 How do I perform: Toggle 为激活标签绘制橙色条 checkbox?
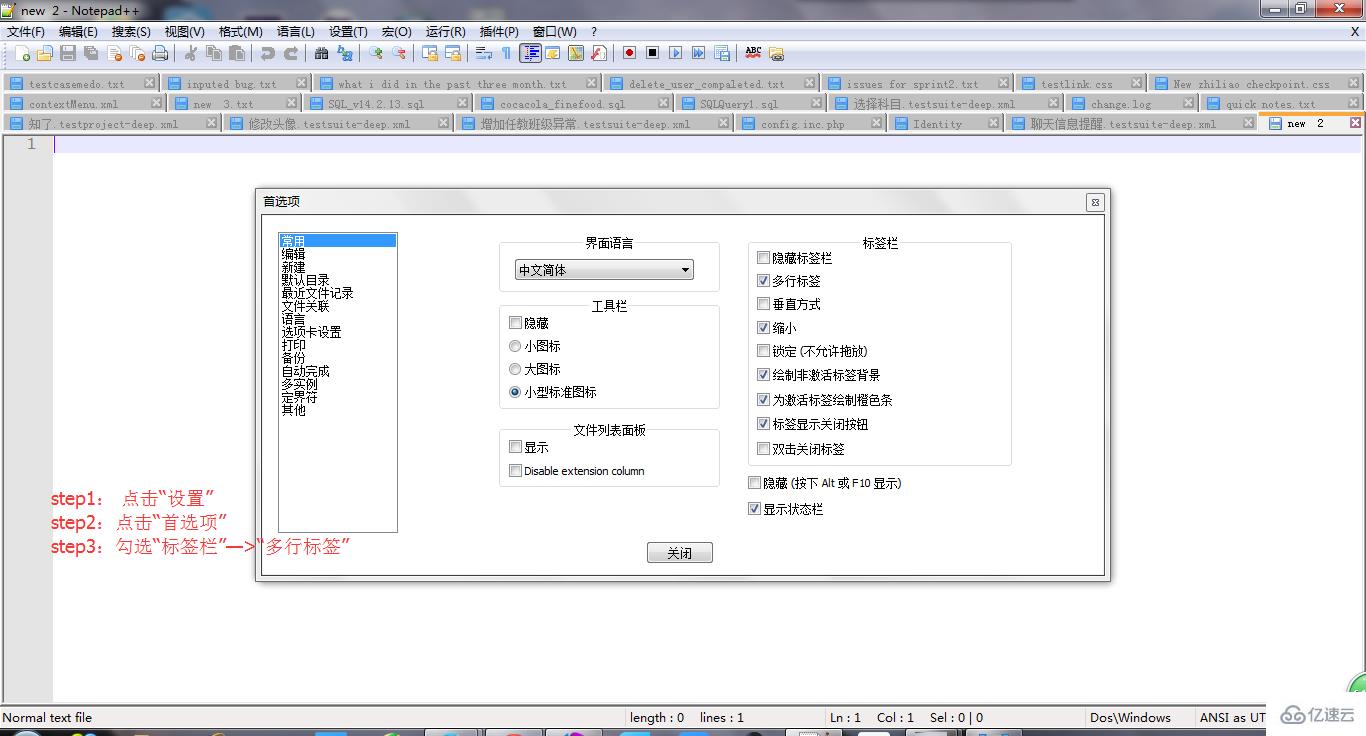click(x=764, y=400)
